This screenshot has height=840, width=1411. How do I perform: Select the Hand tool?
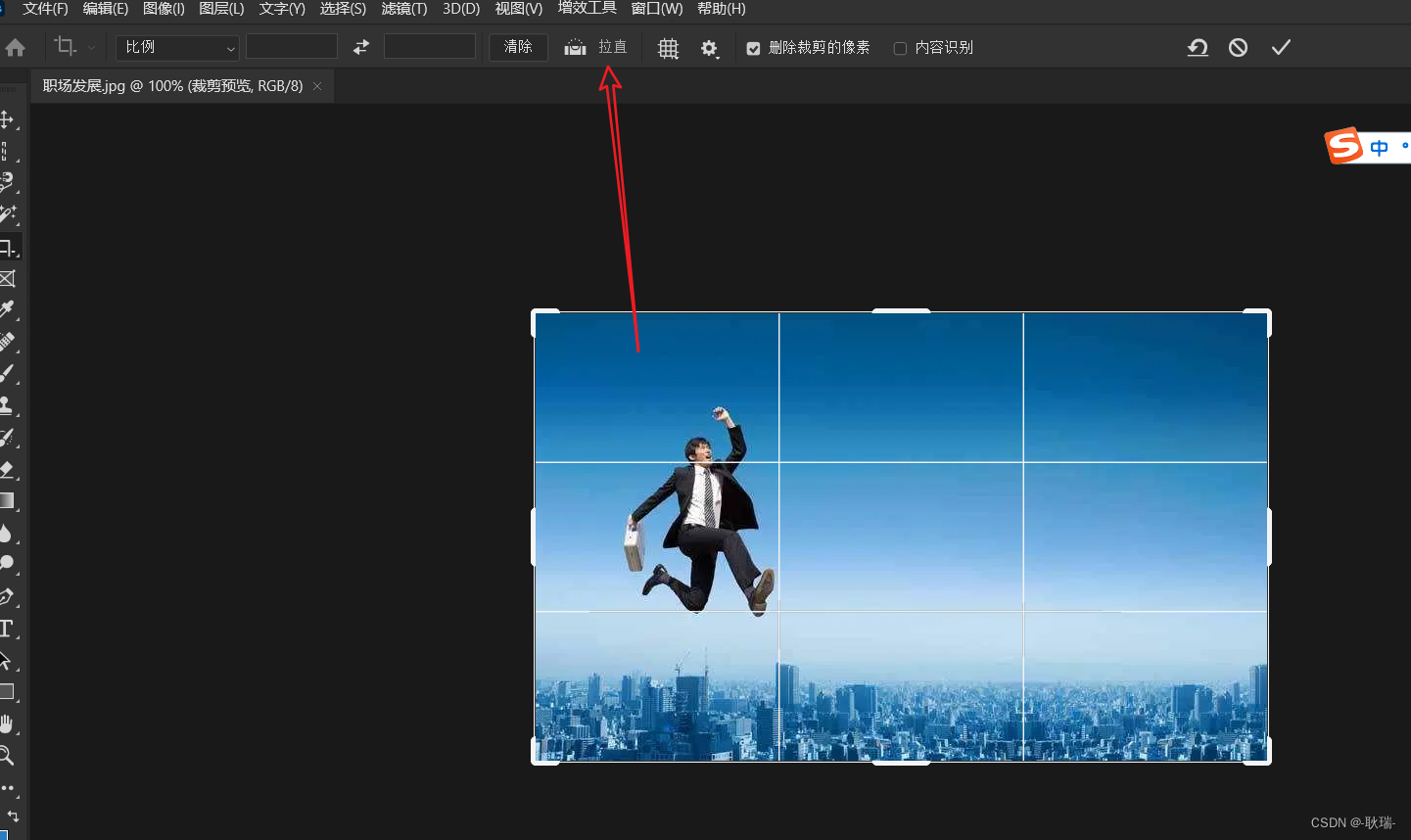(7, 723)
